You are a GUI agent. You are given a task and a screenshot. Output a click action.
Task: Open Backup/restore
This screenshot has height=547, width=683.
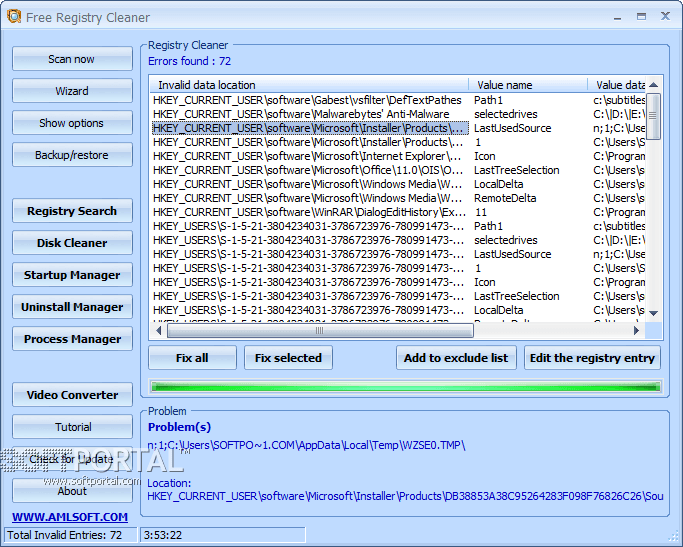(x=72, y=155)
